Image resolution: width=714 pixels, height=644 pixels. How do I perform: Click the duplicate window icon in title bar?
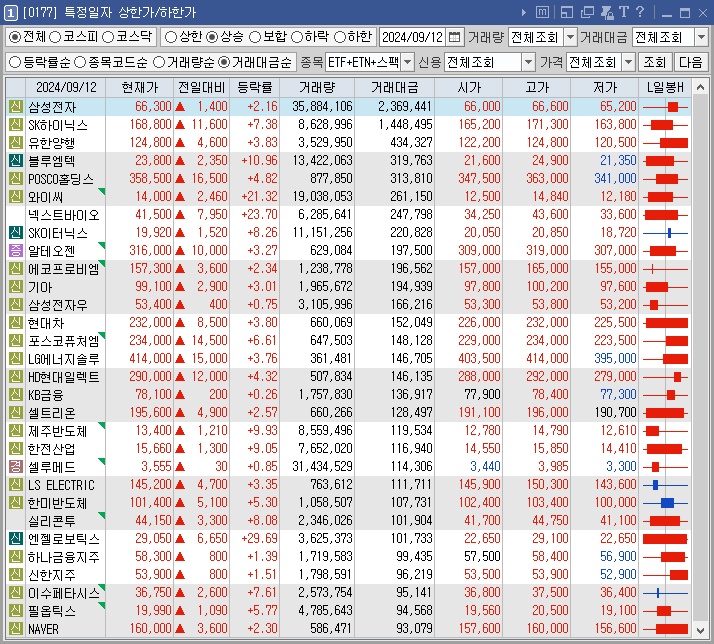pos(587,12)
